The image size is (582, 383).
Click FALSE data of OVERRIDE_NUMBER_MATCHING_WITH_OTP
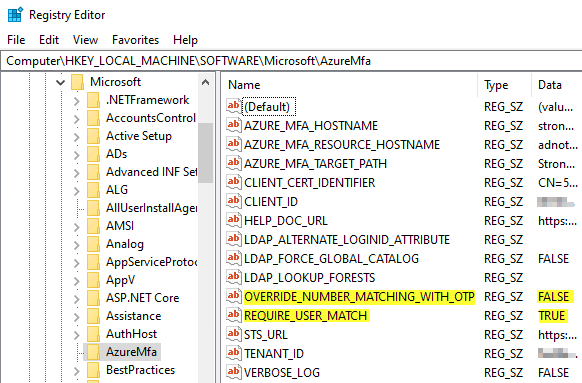[x=554, y=297]
